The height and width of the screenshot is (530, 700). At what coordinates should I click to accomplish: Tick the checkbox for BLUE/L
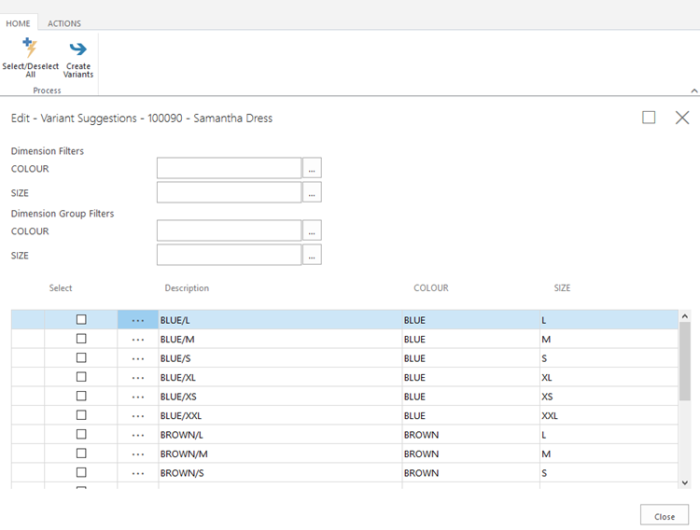81,320
